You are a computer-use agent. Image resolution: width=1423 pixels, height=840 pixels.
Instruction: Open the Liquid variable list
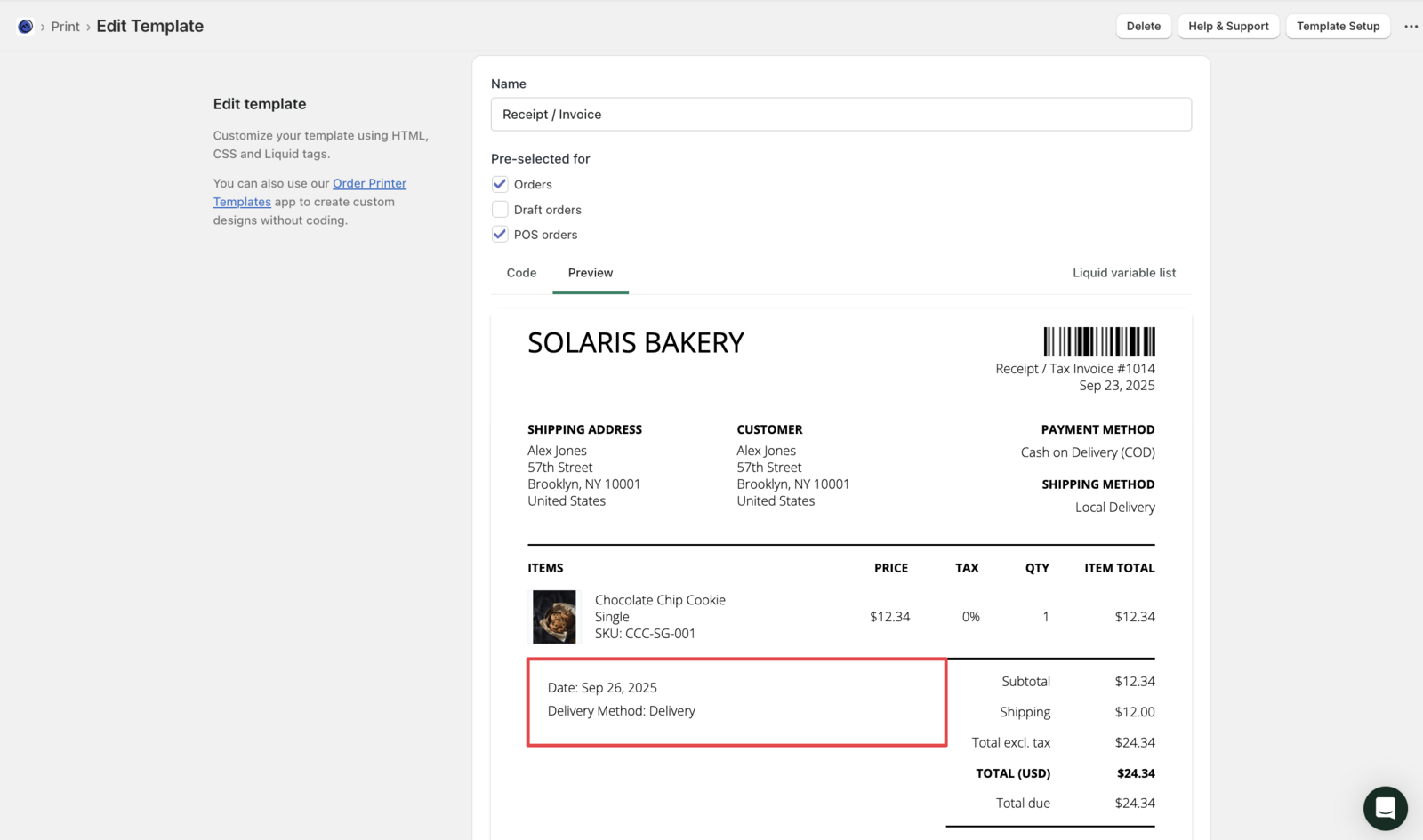click(x=1124, y=273)
